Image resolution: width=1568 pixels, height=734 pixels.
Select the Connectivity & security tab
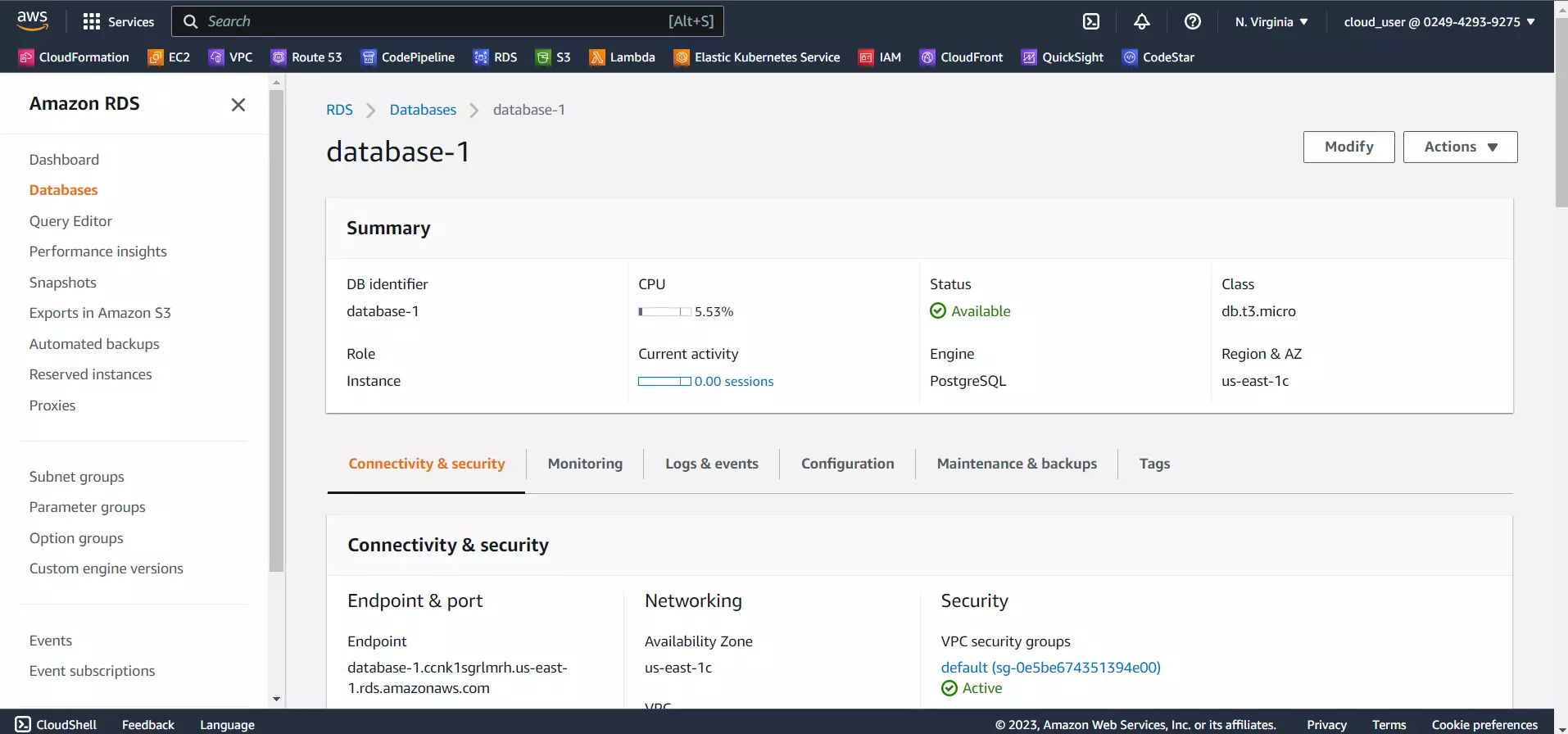[427, 464]
